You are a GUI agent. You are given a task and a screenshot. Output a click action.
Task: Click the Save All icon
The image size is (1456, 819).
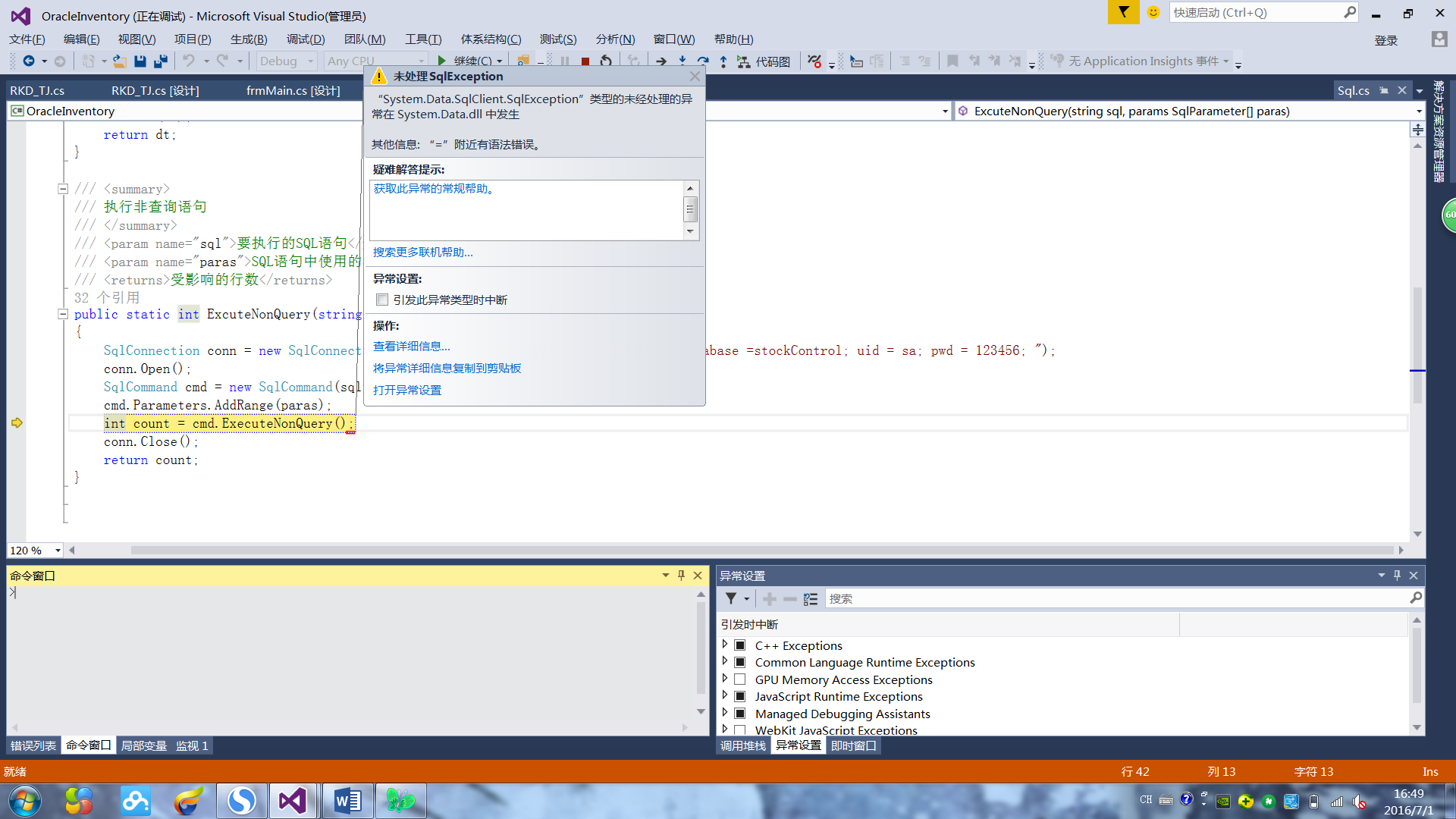coord(160,61)
